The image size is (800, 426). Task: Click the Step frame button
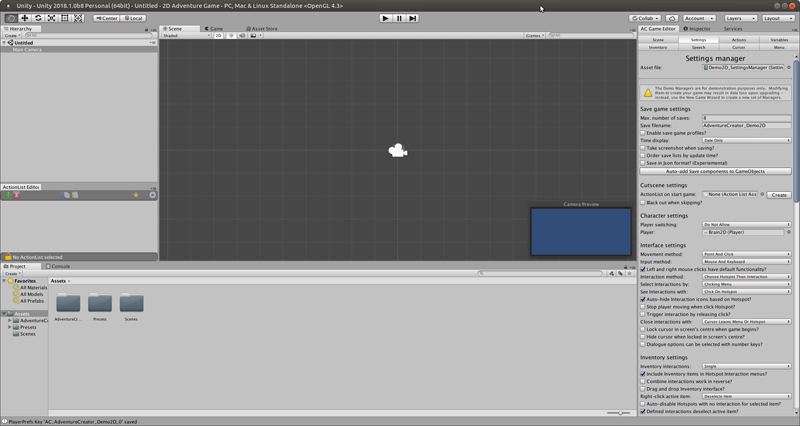point(413,18)
